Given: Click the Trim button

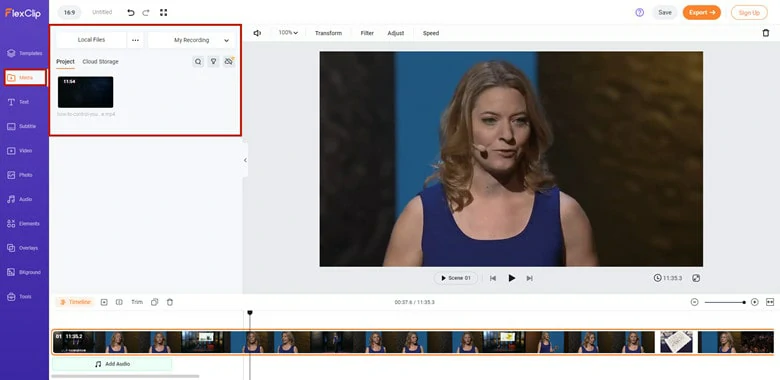Looking at the screenshot, I should point(137,302).
